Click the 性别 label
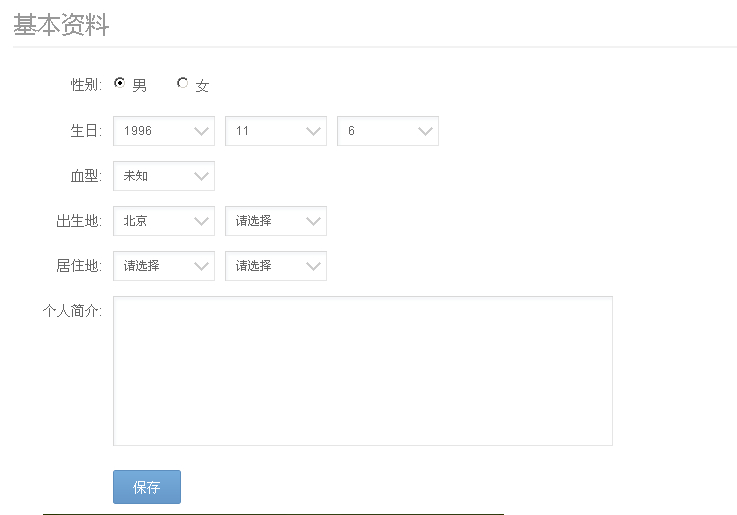This screenshot has width=737, height=515. [86, 85]
